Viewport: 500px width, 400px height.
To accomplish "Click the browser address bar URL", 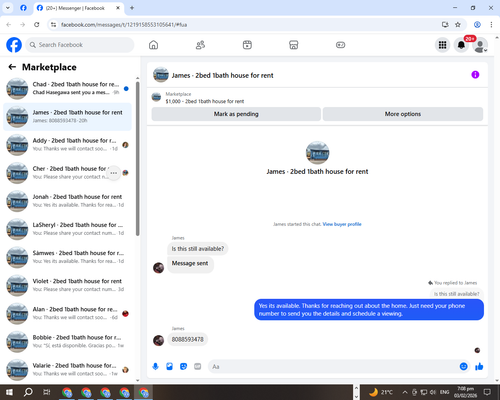I will (x=124, y=25).
